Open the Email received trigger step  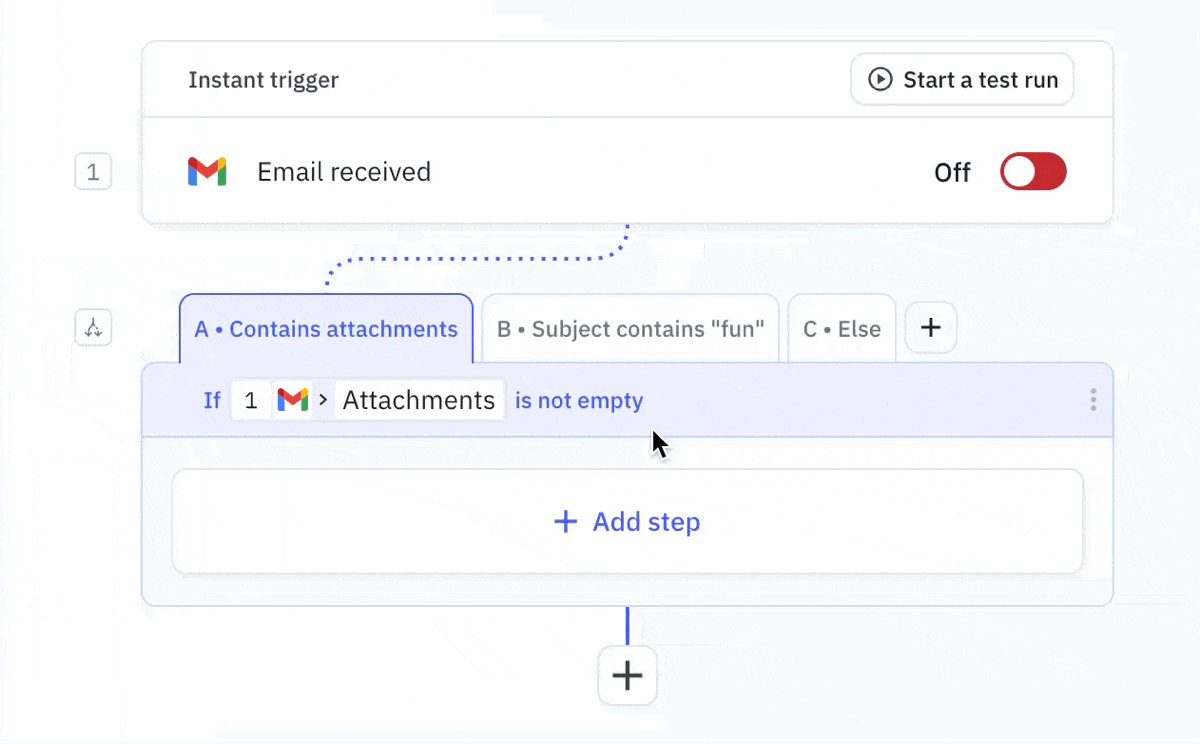[x=344, y=171]
